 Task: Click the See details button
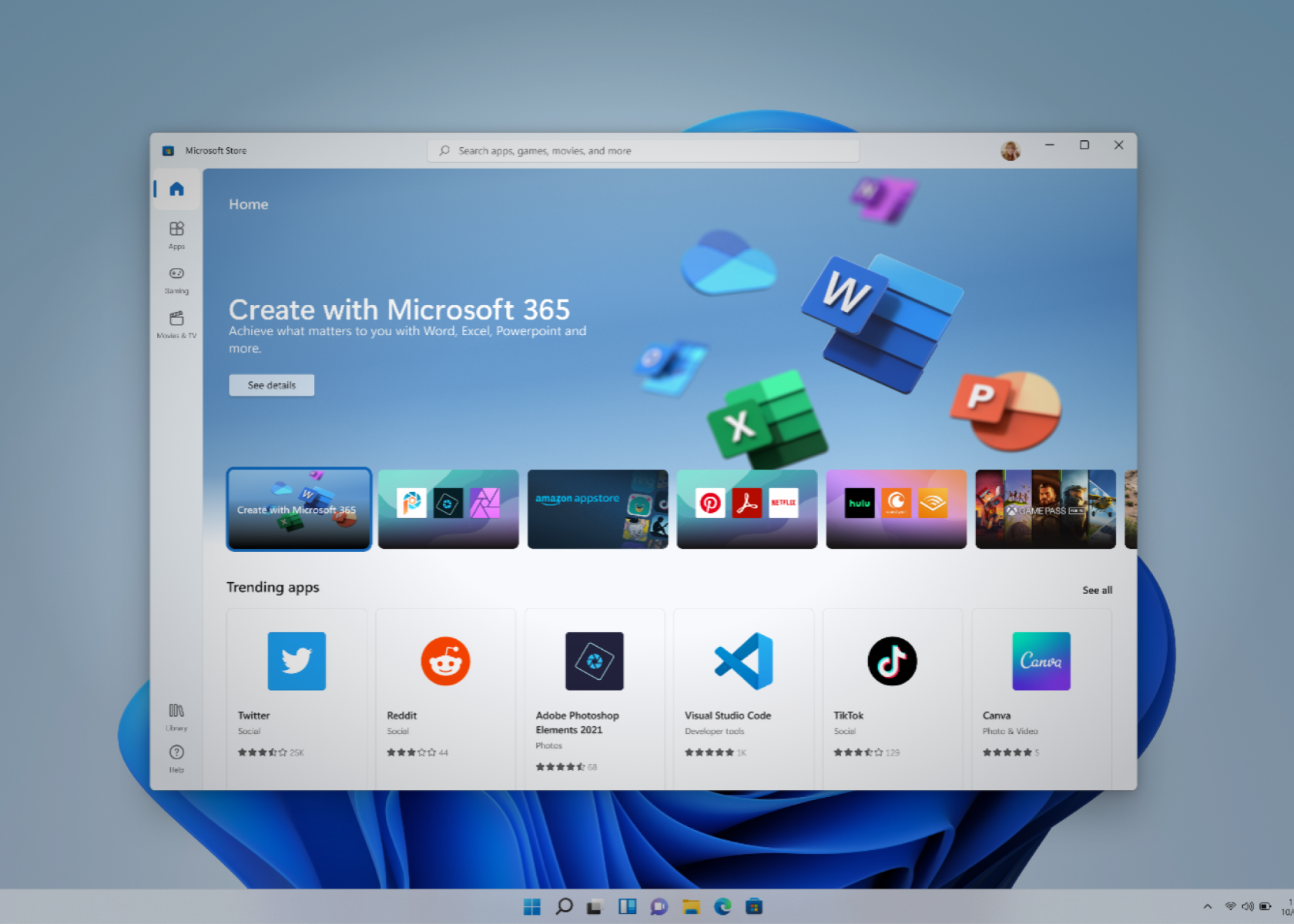(271, 385)
